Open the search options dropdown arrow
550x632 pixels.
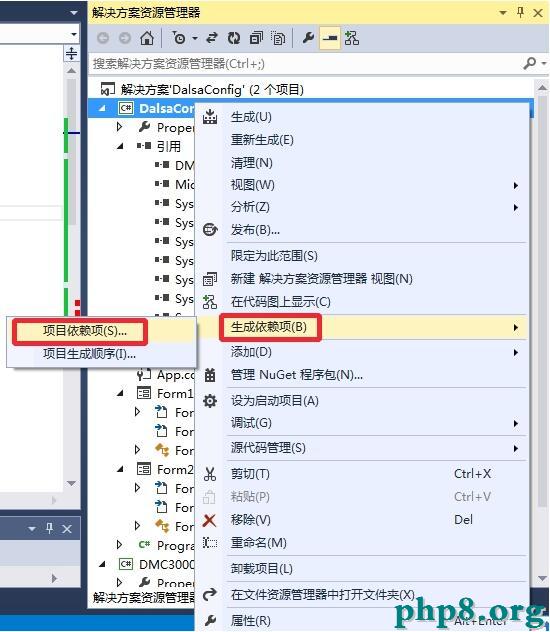click(x=544, y=63)
